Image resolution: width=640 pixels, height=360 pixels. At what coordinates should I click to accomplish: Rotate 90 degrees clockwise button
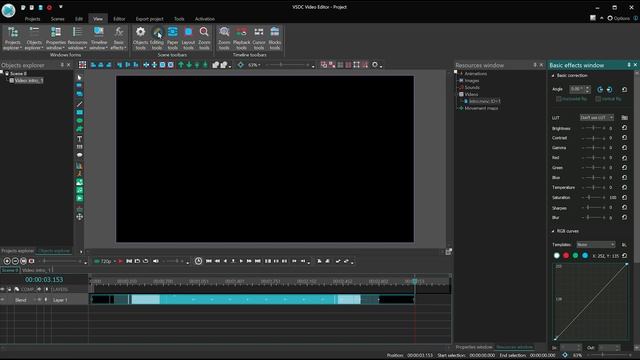(x=609, y=89)
